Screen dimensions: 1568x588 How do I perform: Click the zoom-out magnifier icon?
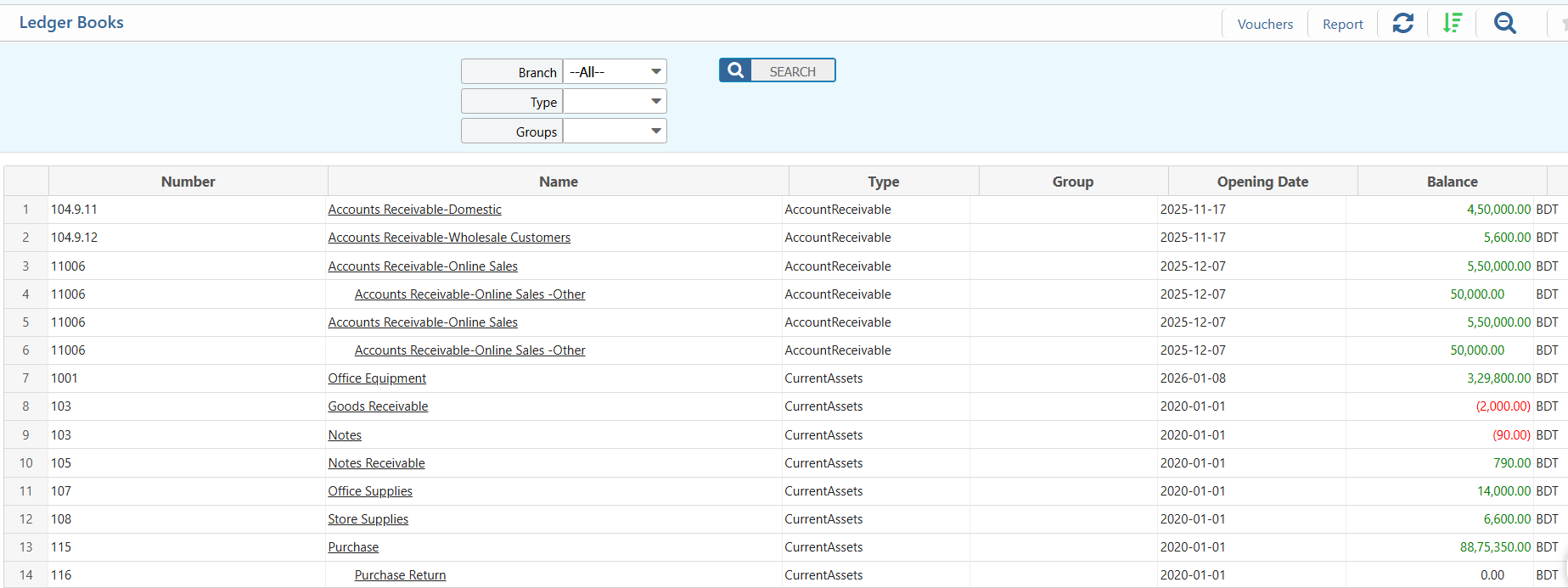[1504, 24]
